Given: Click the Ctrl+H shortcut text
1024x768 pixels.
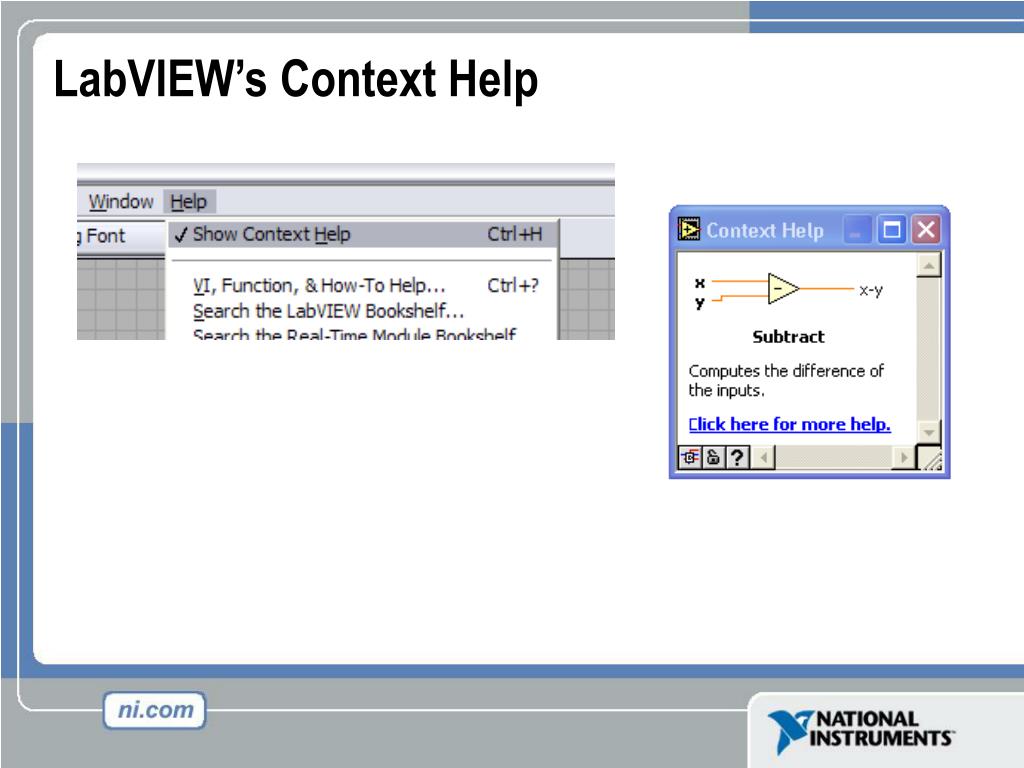Looking at the screenshot, I should [x=515, y=234].
